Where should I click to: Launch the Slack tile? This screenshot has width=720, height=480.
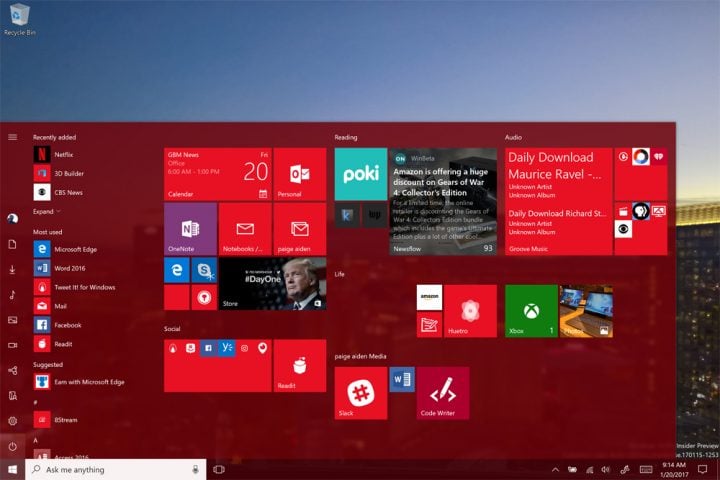(360, 393)
